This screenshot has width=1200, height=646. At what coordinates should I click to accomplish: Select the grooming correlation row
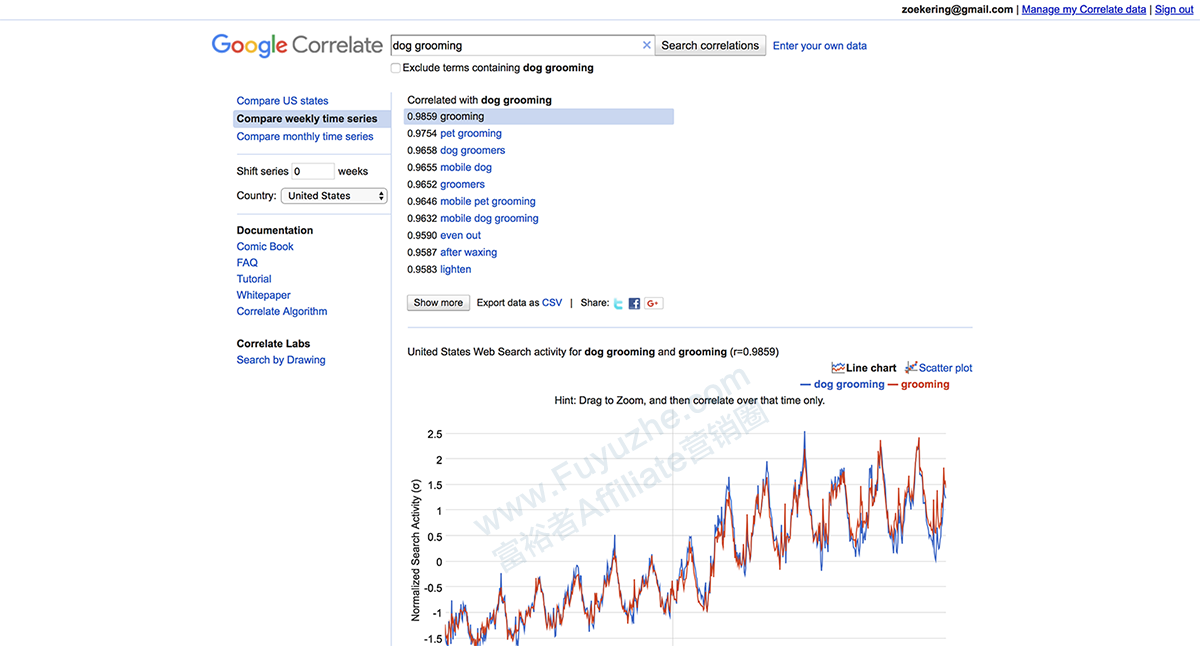pos(539,117)
